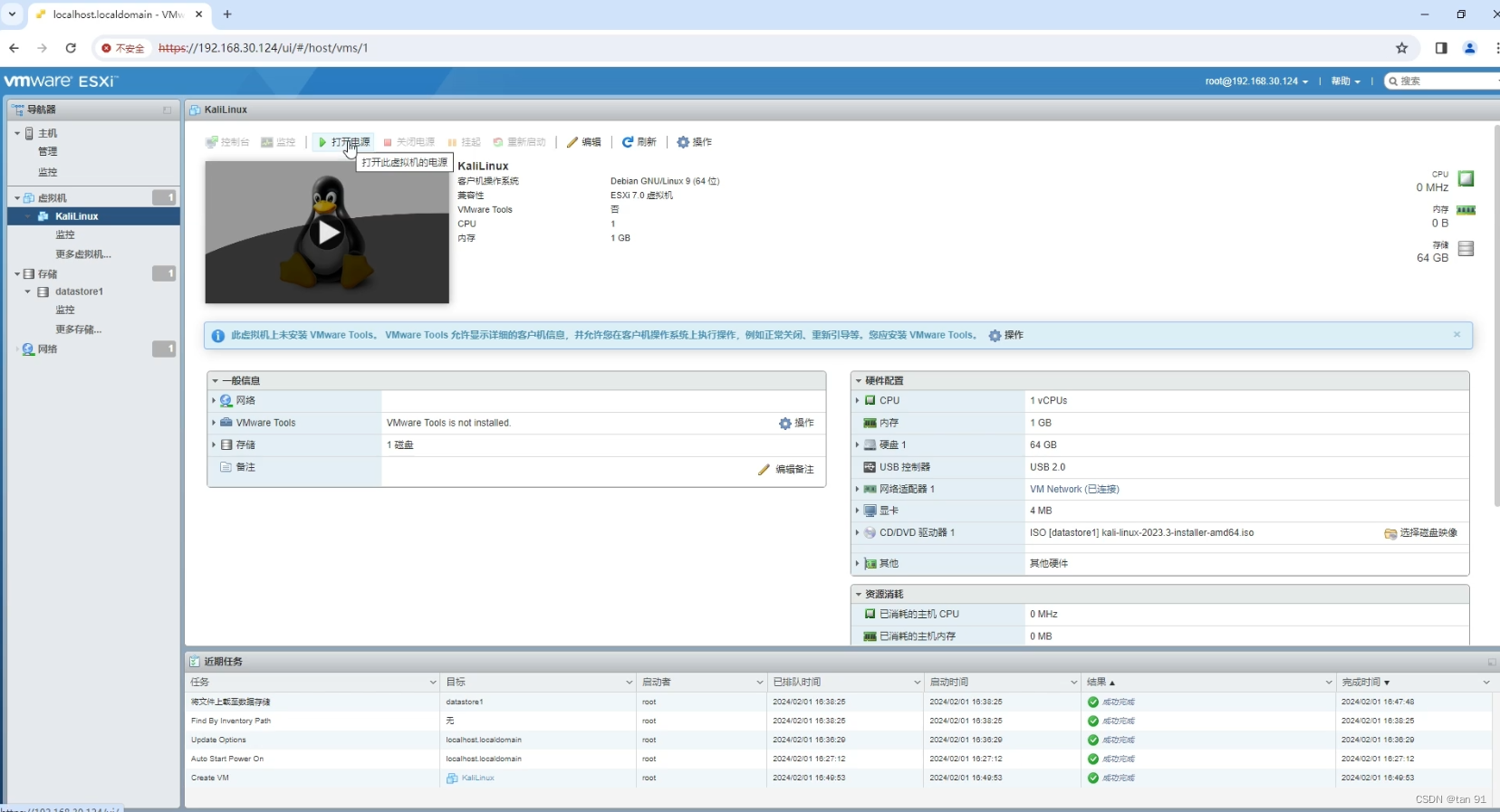
Task: Open the 操作 gear menu in toolbar
Action: pos(695,142)
